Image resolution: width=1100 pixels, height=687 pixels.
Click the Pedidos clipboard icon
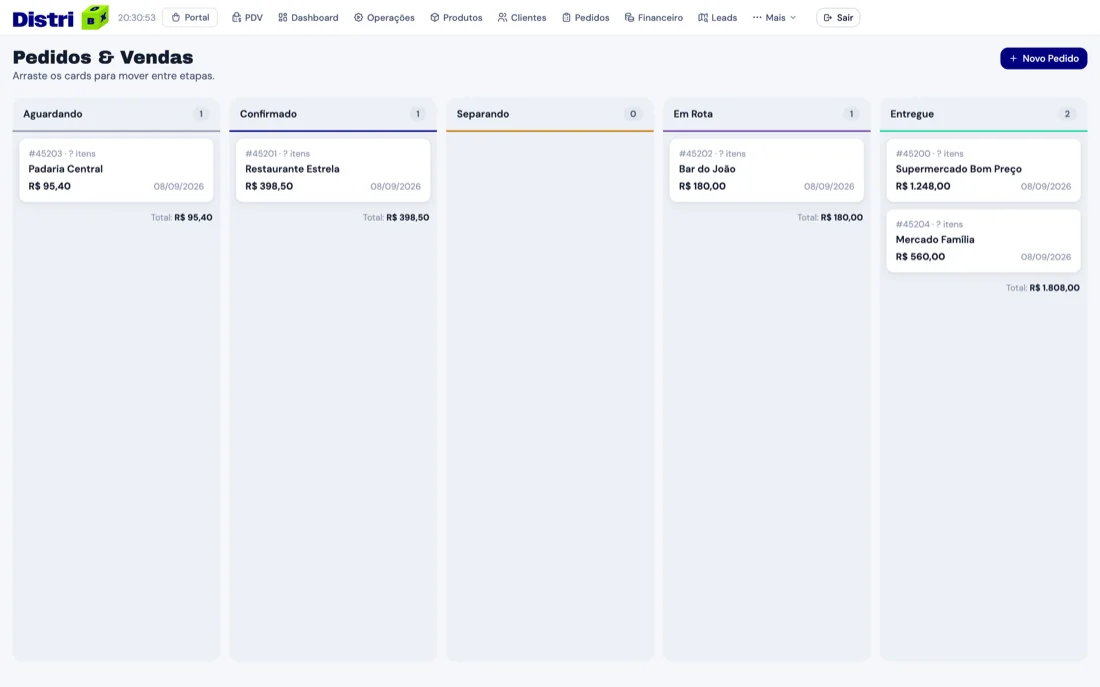(566, 18)
